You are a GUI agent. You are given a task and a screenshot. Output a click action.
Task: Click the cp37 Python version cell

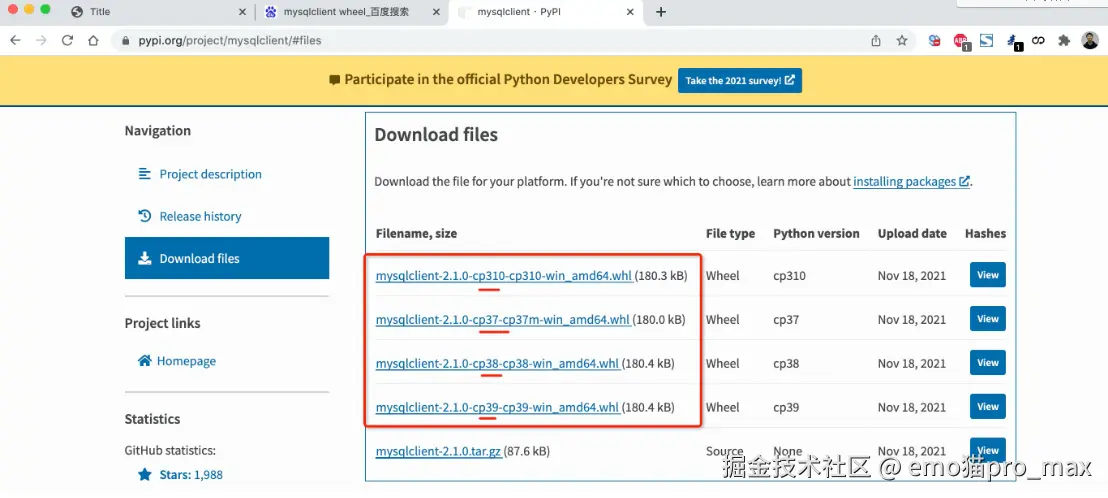[x=786, y=320]
